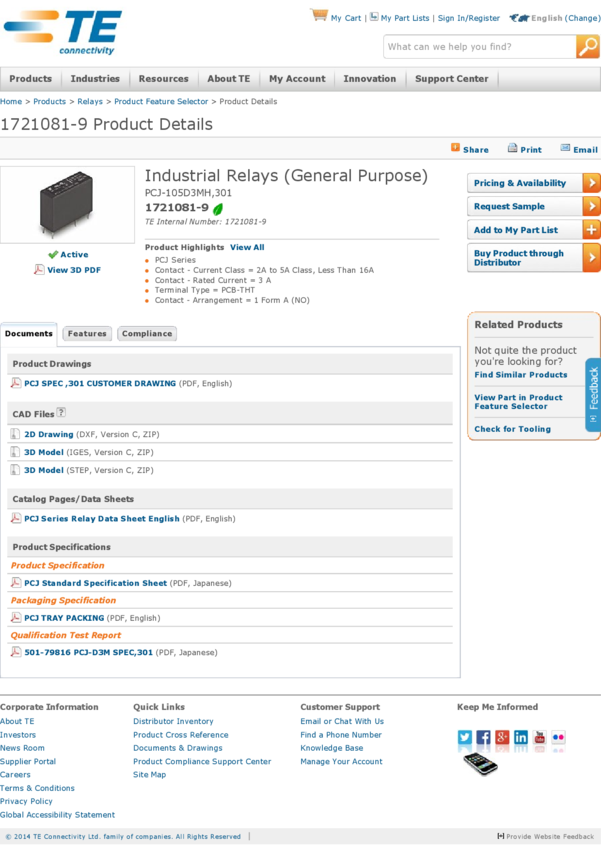This screenshot has height=850, width=601.
Task: Open the Industries menu
Action: [x=95, y=79]
